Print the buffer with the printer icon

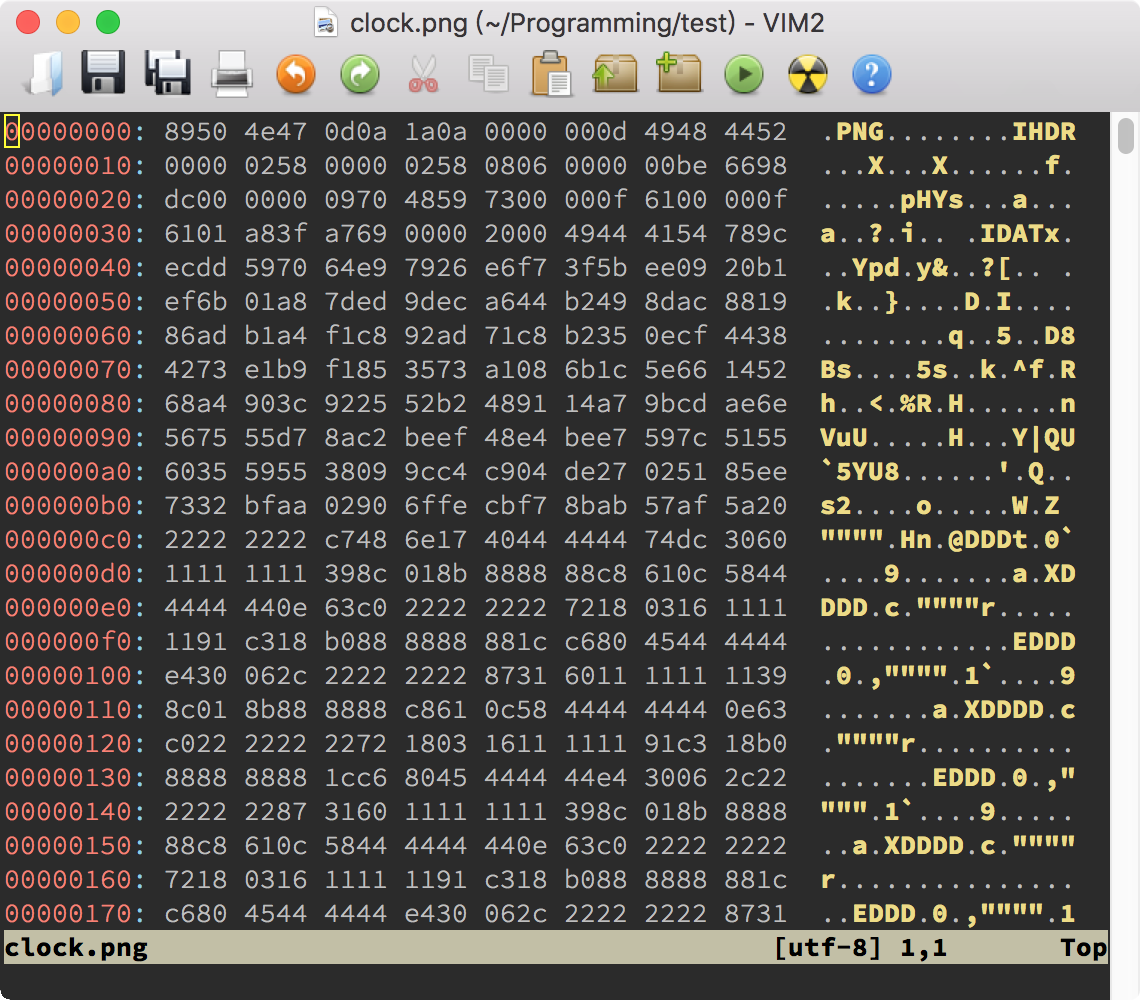click(x=231, y=75)
